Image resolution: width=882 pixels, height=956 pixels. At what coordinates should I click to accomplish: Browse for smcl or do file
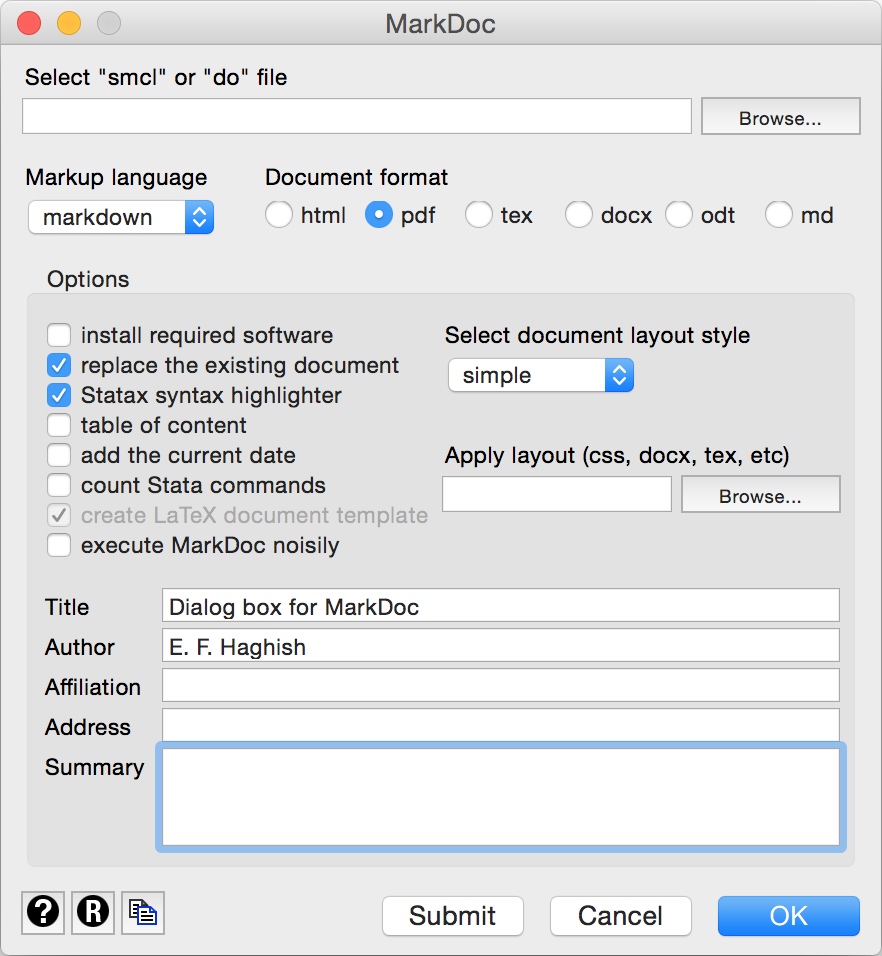point(780,116)
